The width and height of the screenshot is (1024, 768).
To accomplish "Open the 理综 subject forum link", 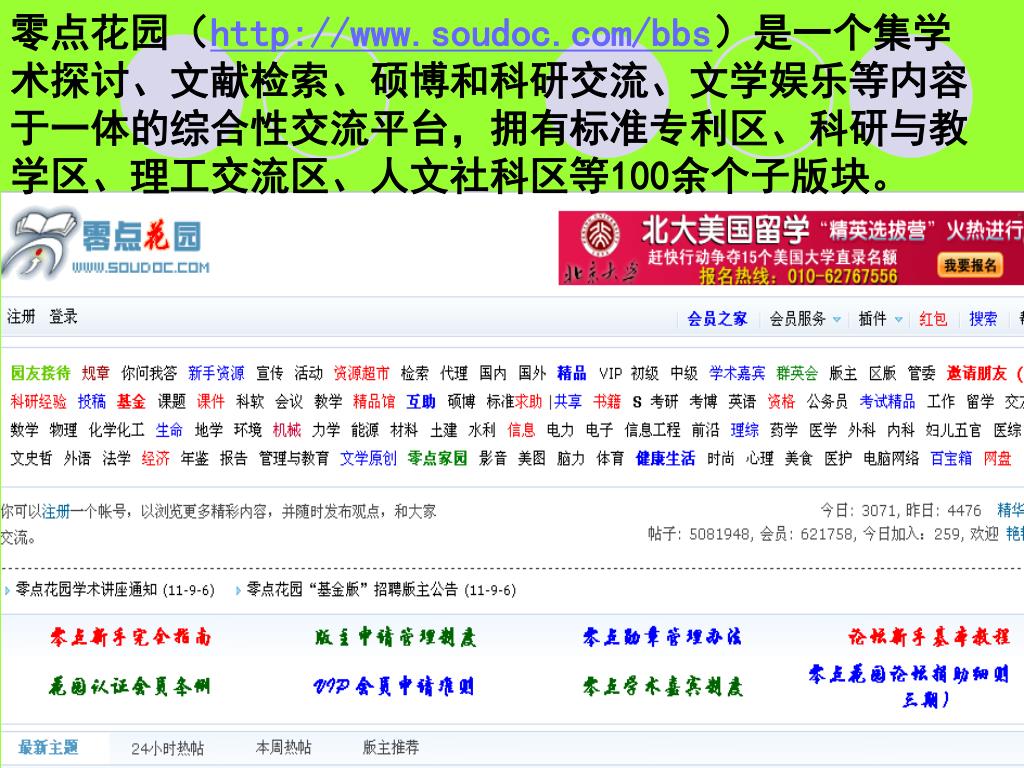I will pos(744,430).
